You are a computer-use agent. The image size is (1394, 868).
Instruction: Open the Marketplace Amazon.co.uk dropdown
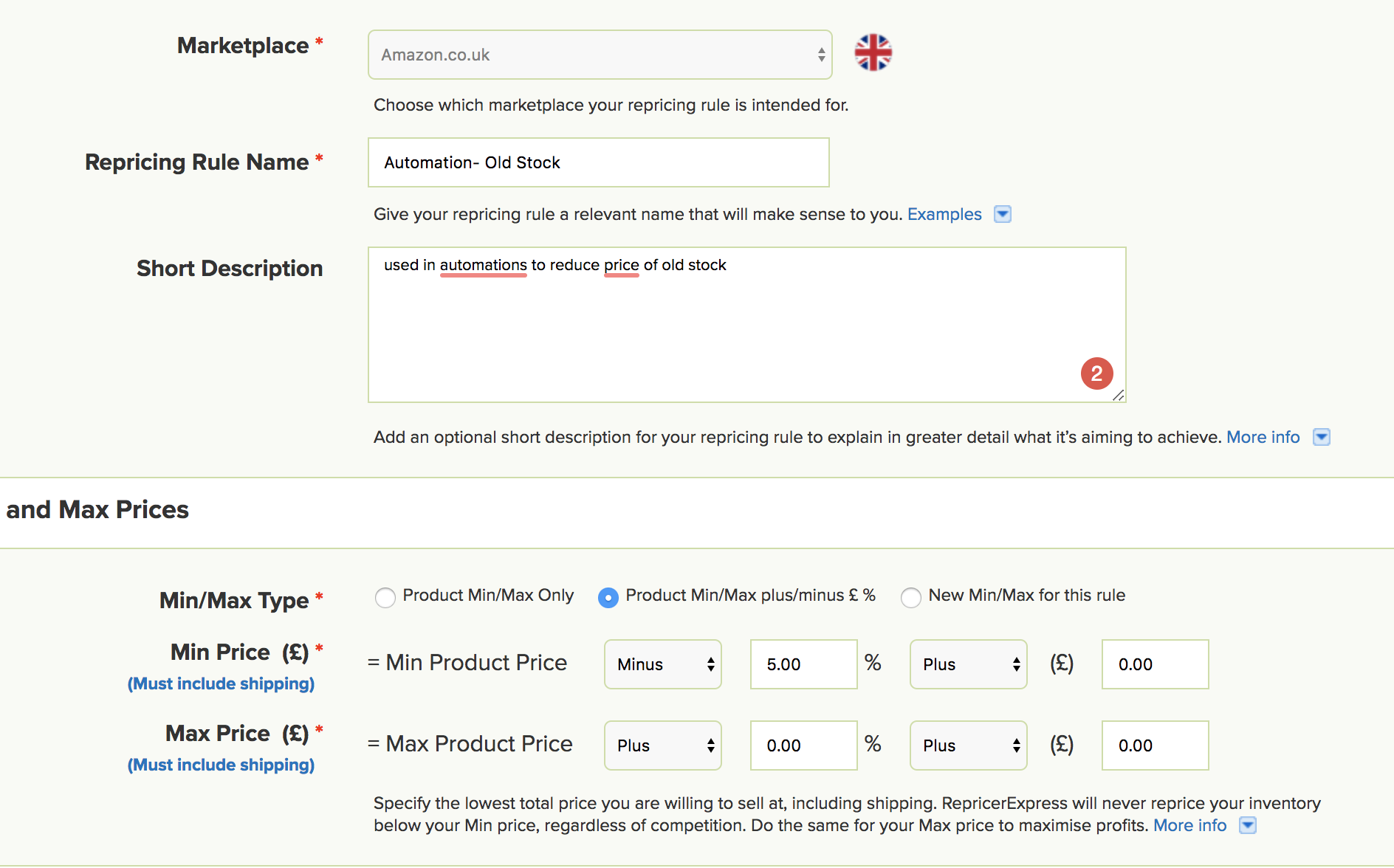point(600,55)
